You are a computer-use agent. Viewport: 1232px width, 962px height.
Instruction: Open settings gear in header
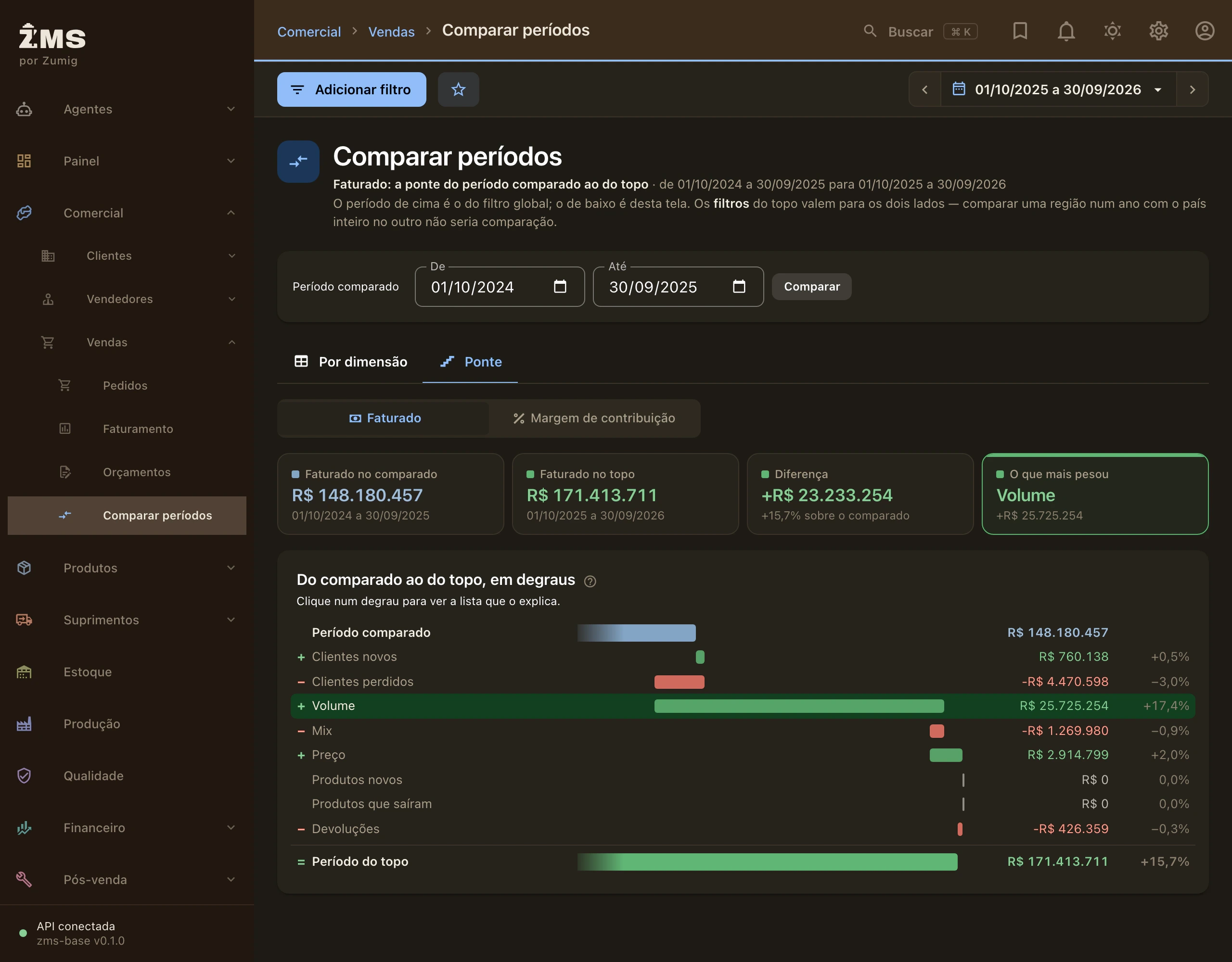pyautogui.click(x=1159, y=31)
